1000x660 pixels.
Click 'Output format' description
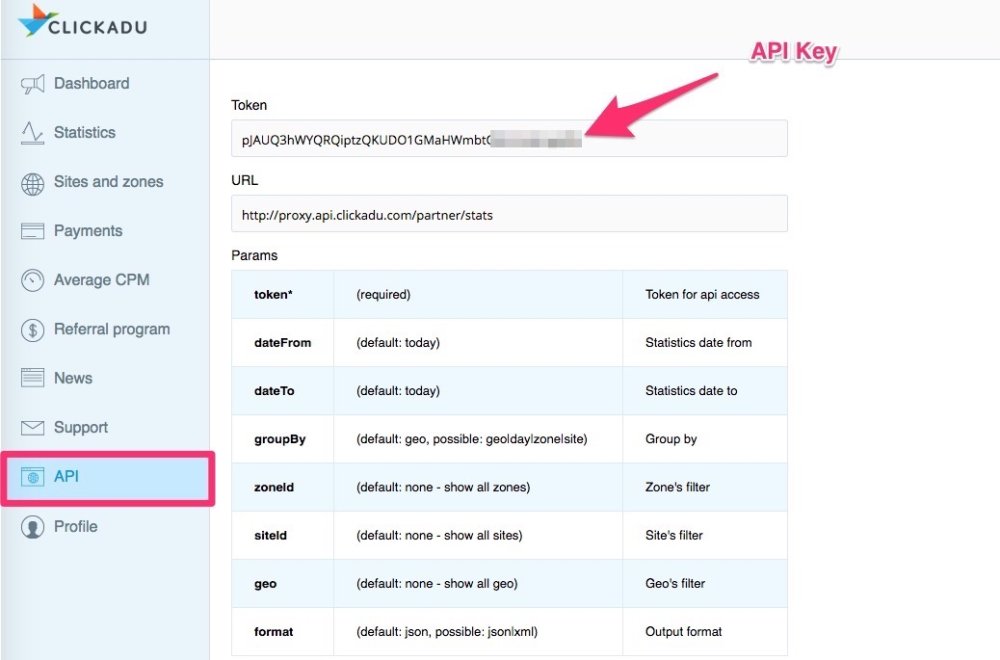[684, 632]
